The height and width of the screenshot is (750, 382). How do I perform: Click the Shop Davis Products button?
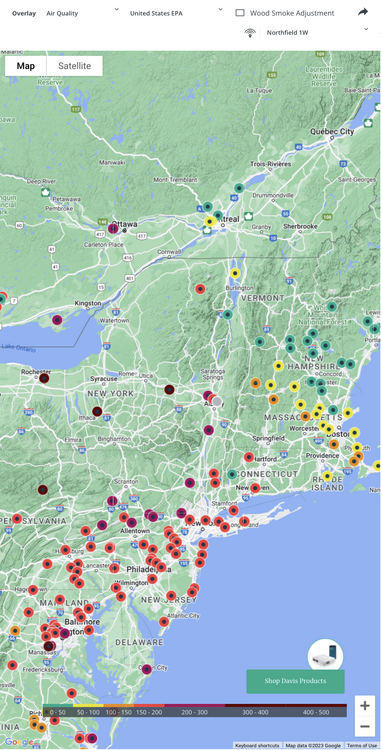tap(295, 681)
